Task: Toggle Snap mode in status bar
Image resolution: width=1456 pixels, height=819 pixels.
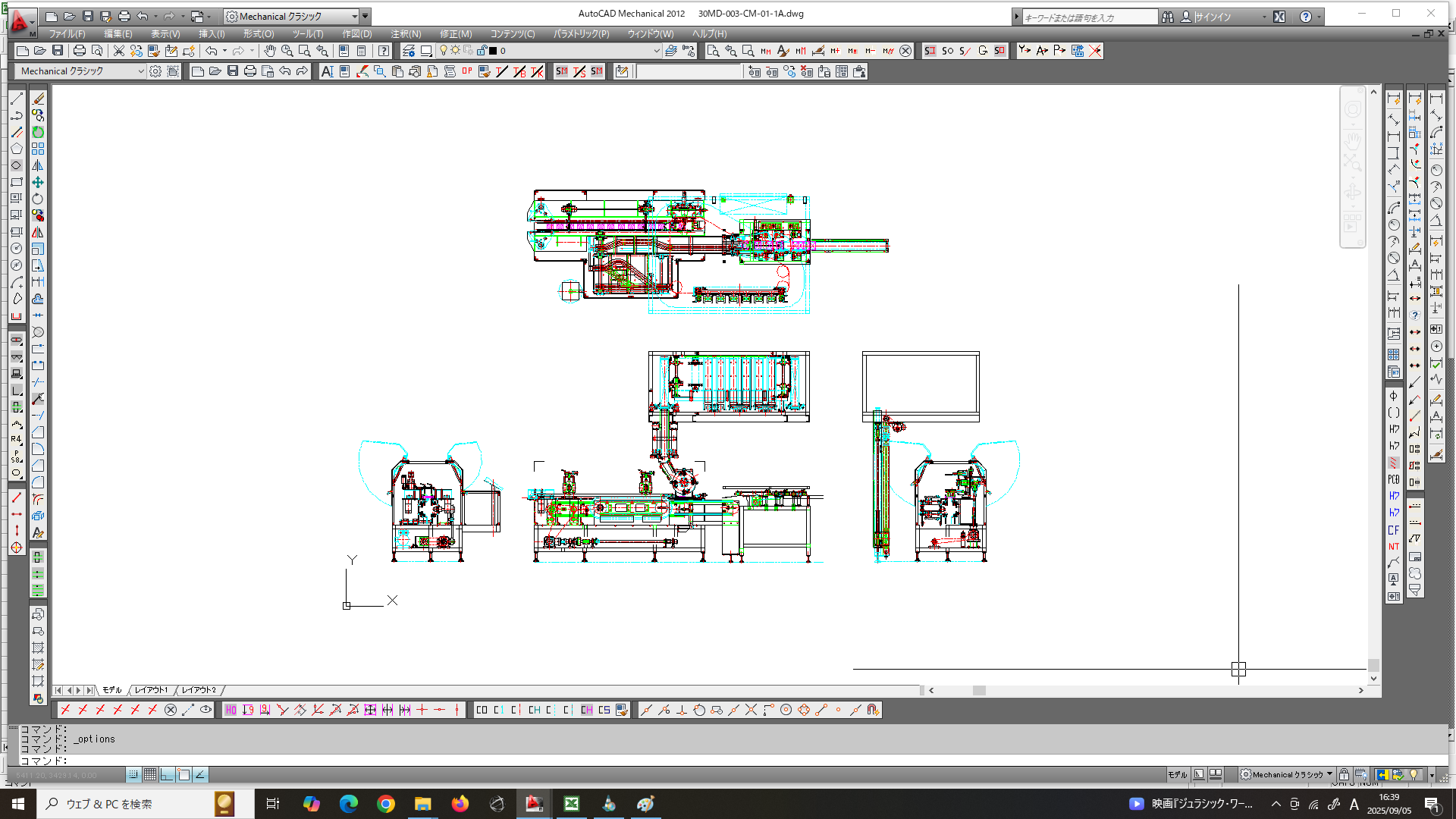Action: [x=133, y=774]
